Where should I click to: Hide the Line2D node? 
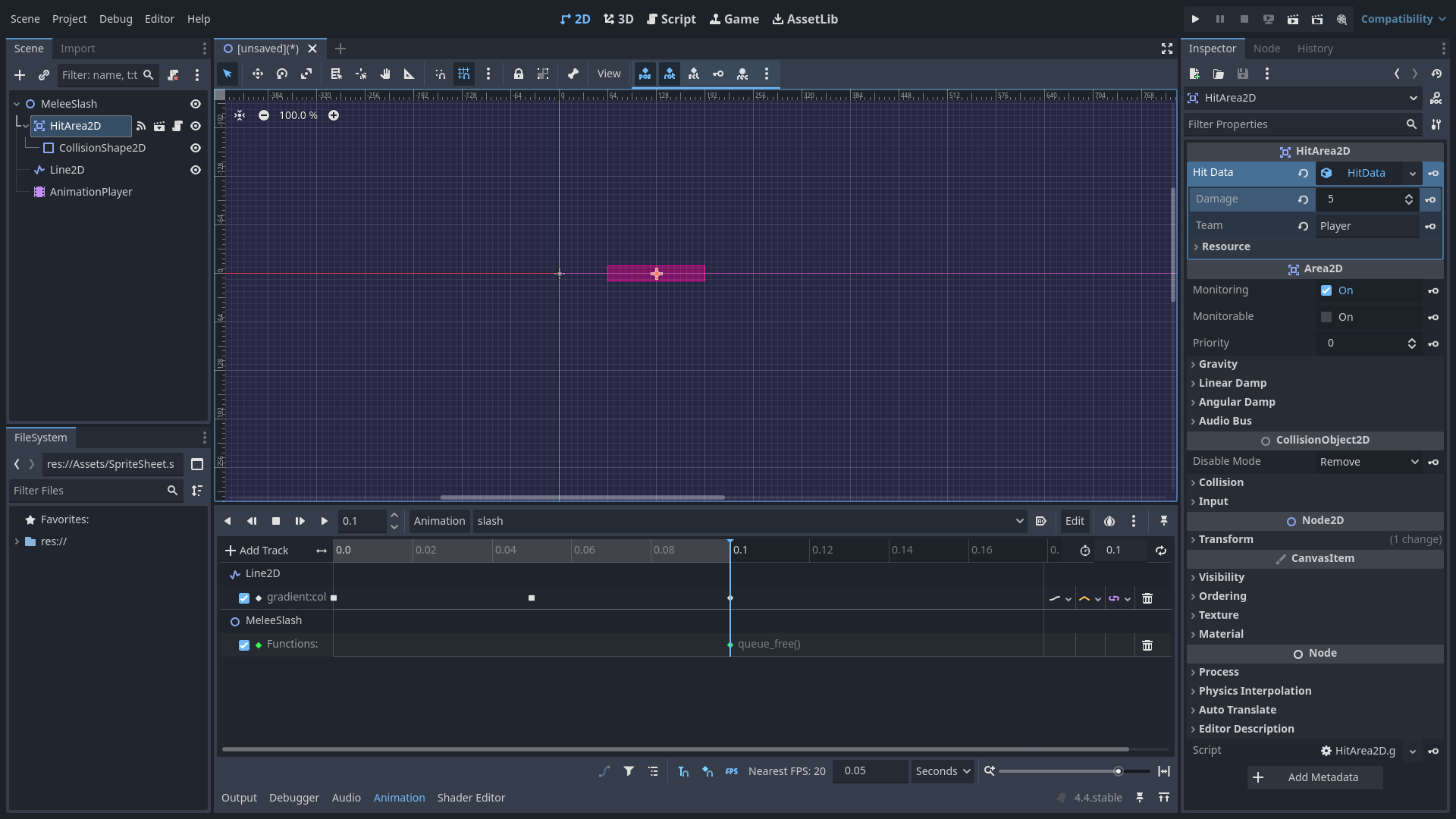pyautogui.click(x=196, y=170)
